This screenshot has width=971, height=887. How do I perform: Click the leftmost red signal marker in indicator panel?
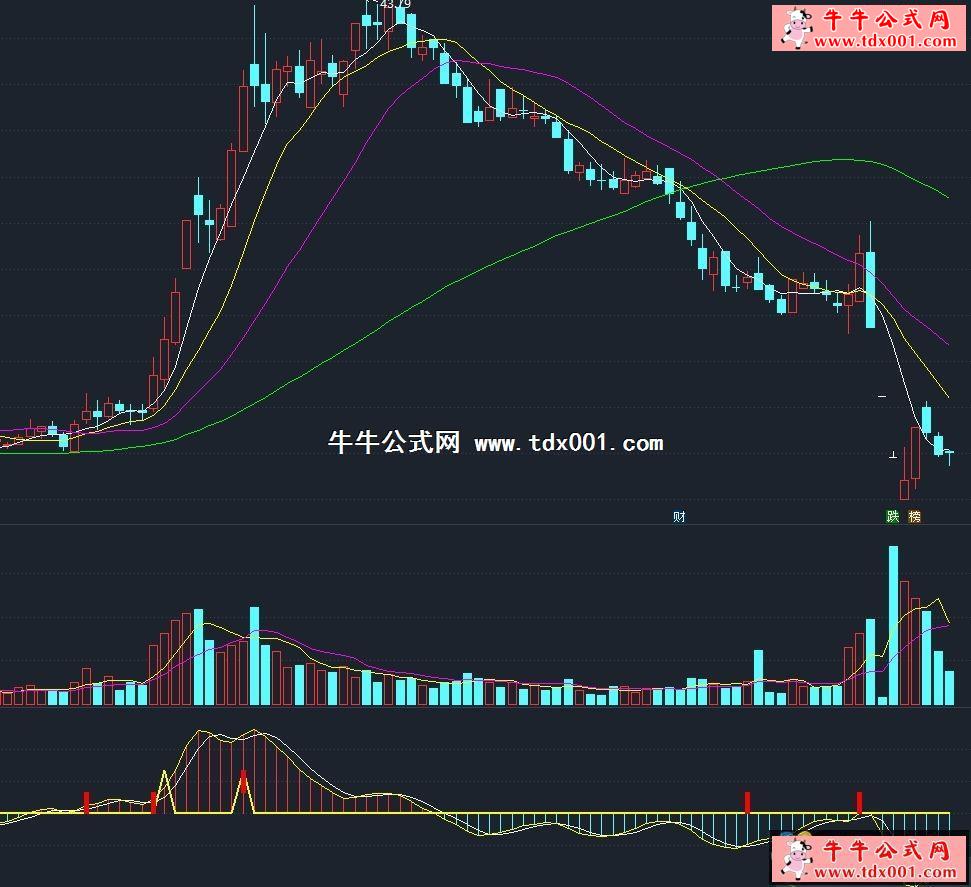pyautogui.click(x=87, y=802)
